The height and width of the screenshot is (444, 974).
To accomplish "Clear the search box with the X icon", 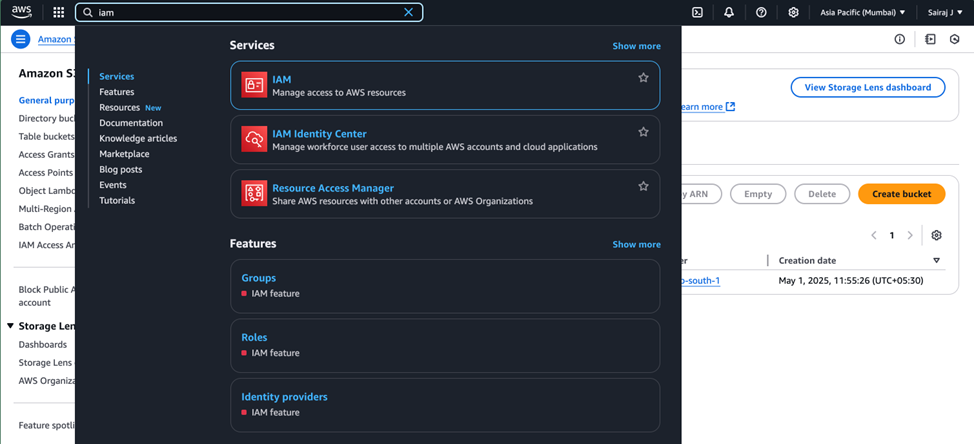I will coord(409,12).
